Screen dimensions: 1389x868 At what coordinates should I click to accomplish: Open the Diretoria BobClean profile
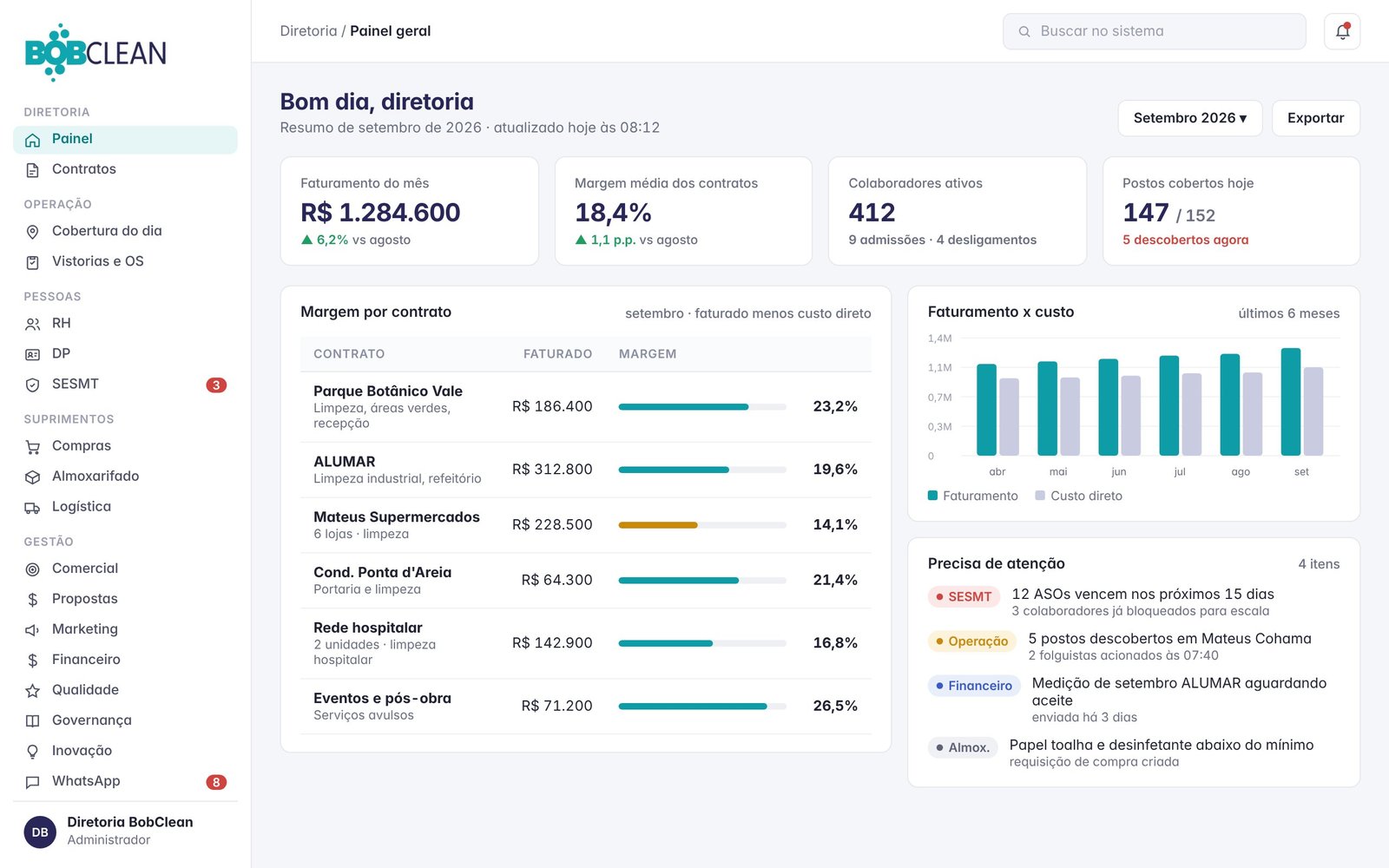click(x=125, y=831)
